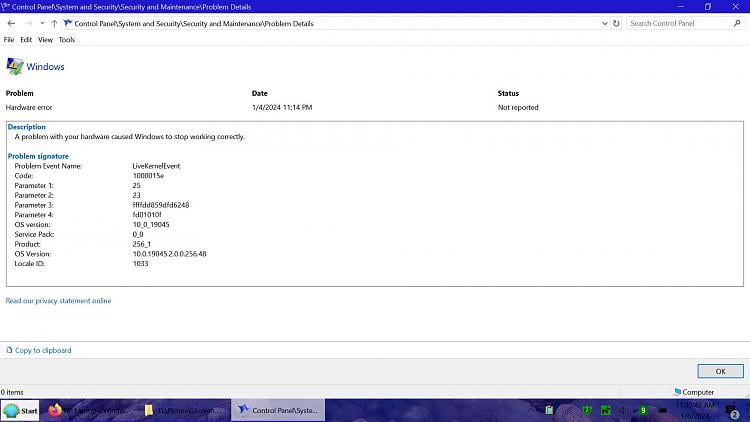The width and height of the screenshot is (750, 422).
Task: Select the Parameter 2 value 23
Action: point(136,195)
